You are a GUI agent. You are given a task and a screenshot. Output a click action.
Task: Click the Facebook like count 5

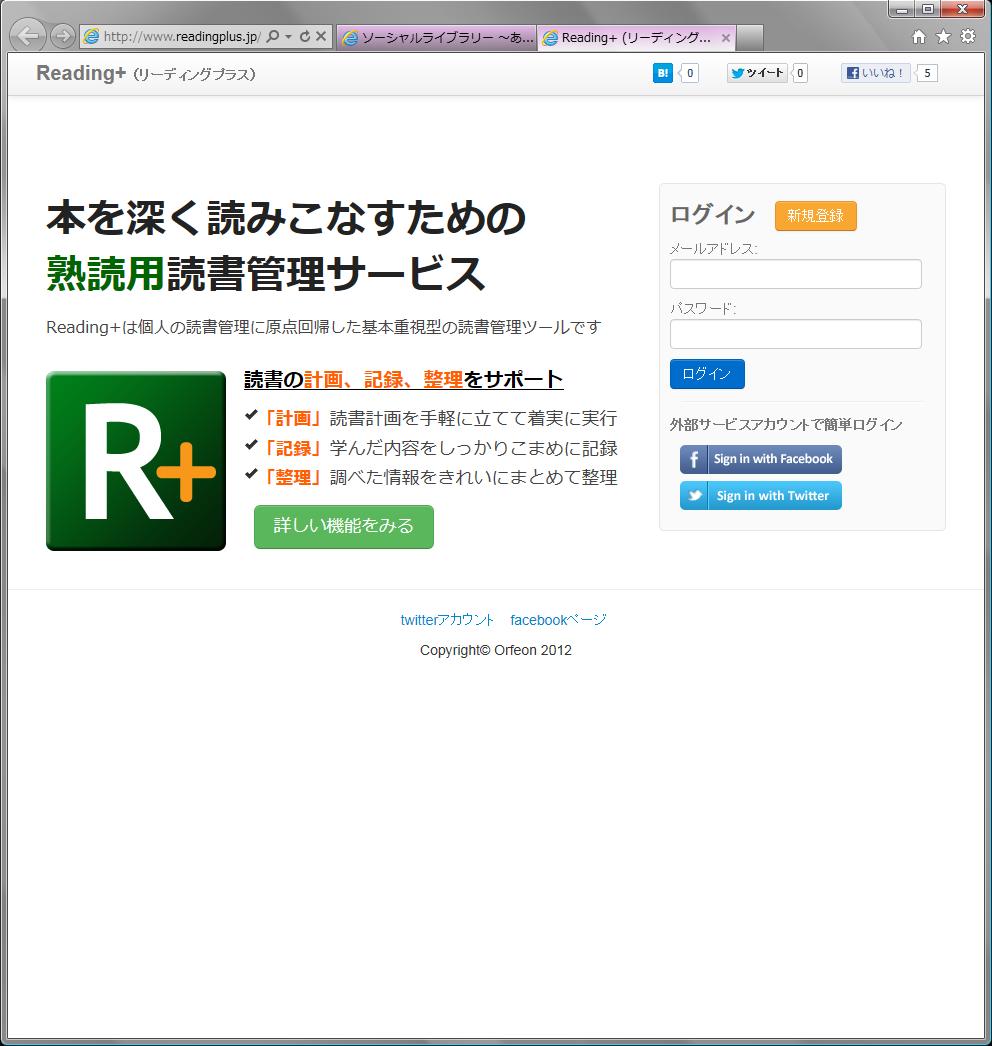coord(927,73)
